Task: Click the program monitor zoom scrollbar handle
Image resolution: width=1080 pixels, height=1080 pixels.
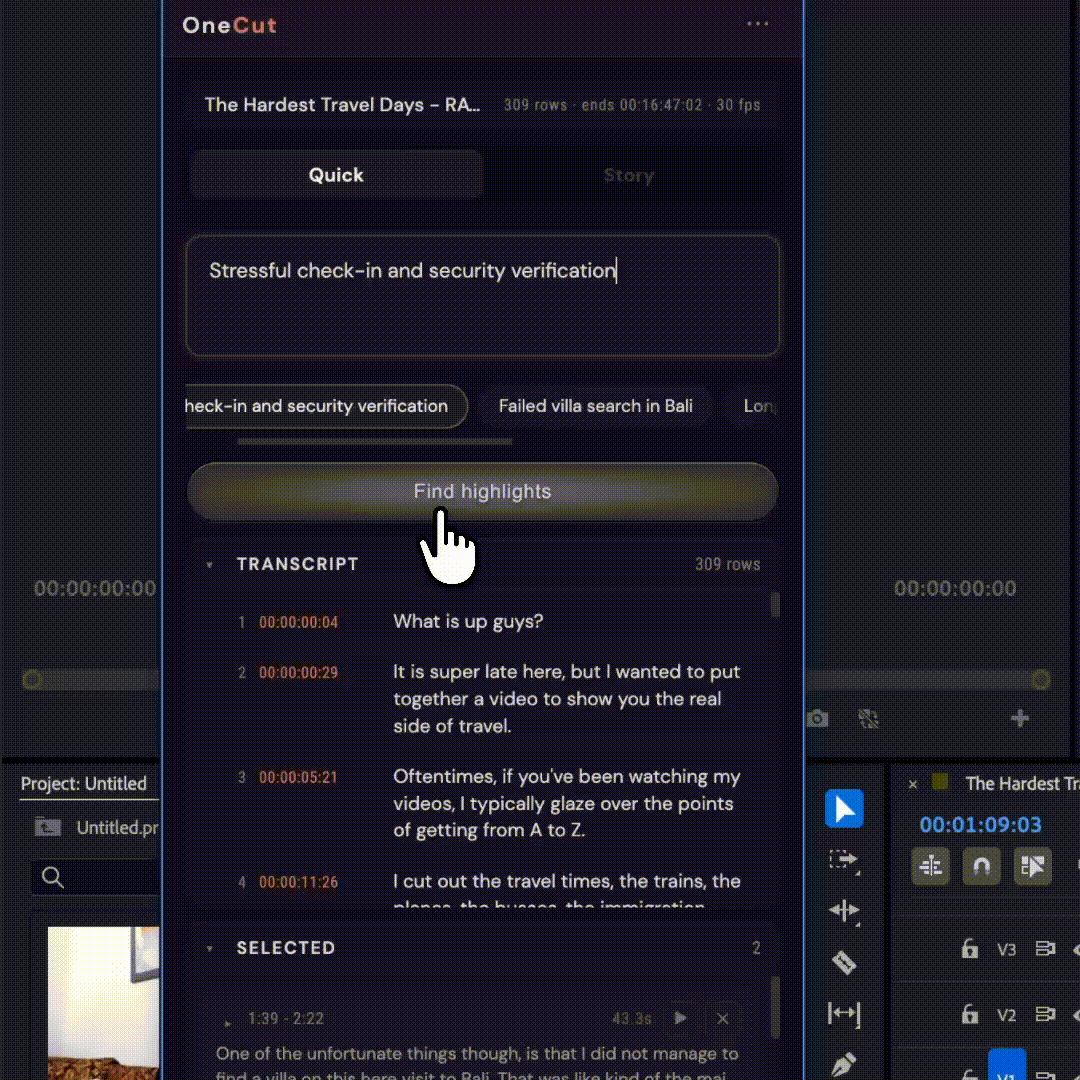Action: (1041, 680)
